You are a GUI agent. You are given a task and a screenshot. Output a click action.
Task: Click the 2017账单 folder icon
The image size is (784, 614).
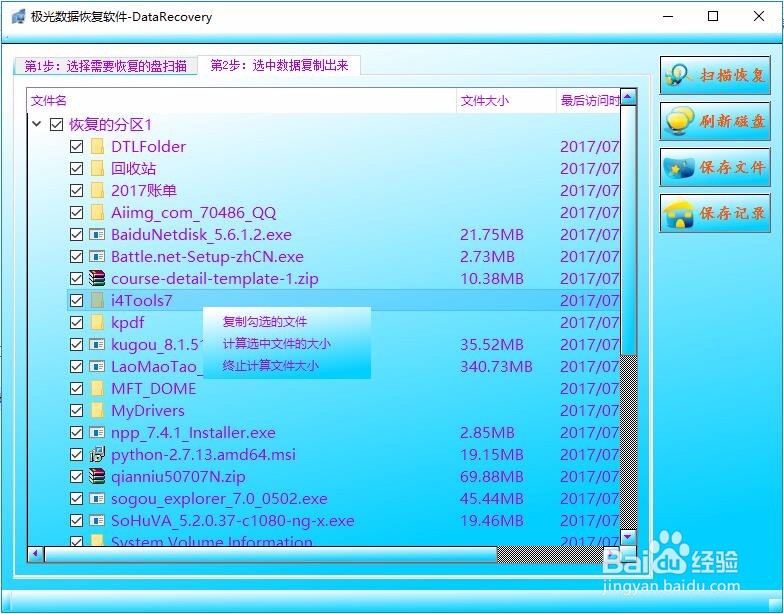coord(97,190)
